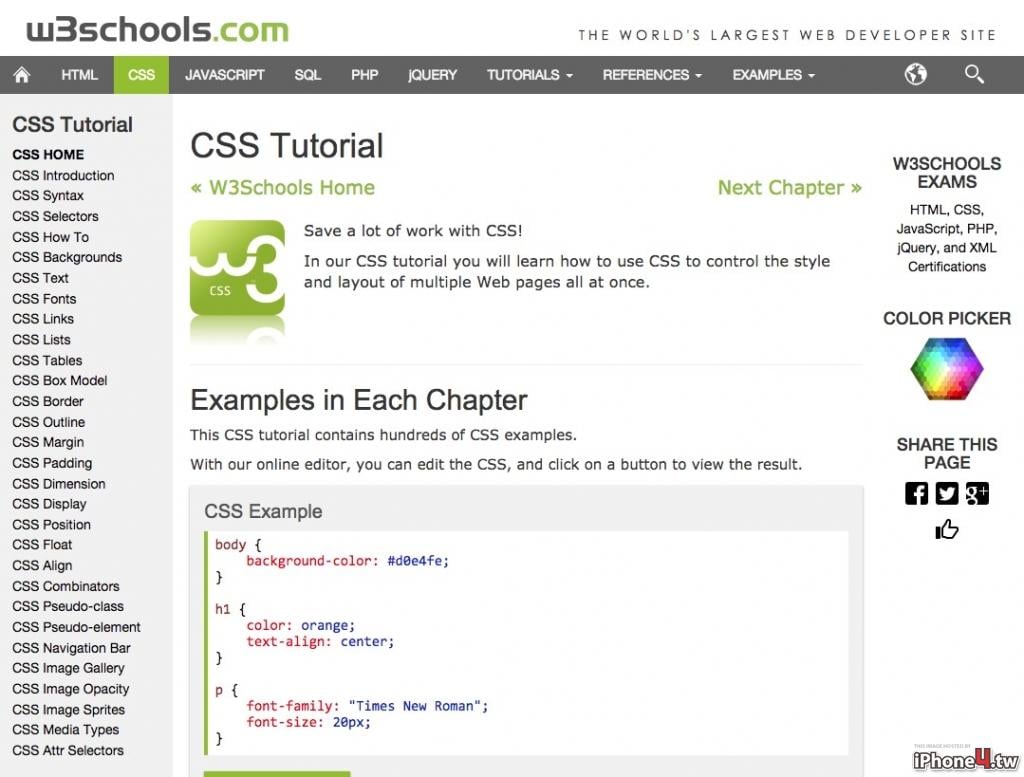Select CSS HOME in sidebar
This screenshot has width=1024, height=777.
[x=48, y=155]
